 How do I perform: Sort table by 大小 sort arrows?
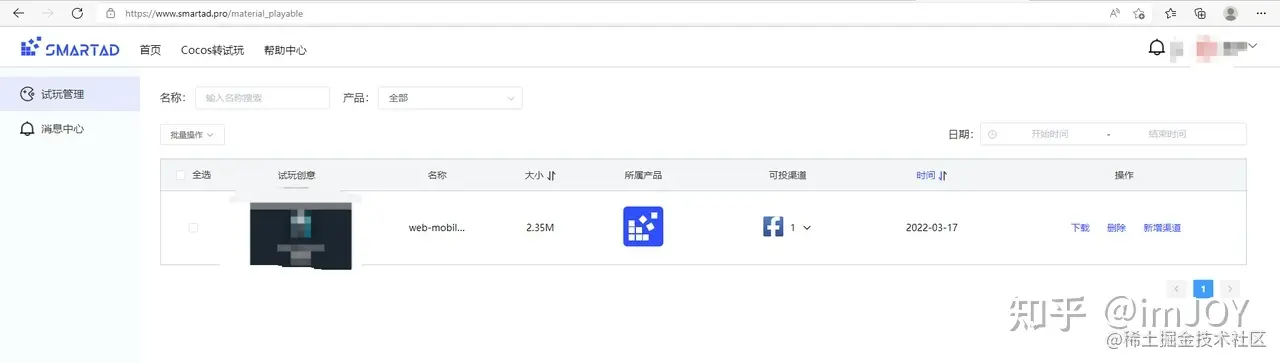coord(551,175)
